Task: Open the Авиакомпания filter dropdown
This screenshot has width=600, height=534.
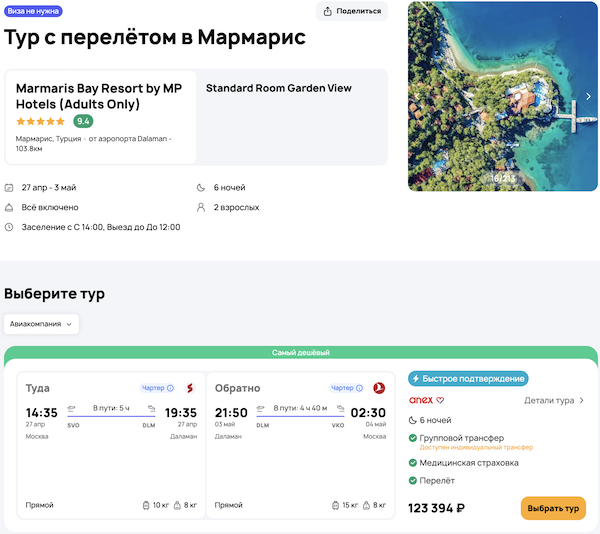Action: (x=42, y=324)
